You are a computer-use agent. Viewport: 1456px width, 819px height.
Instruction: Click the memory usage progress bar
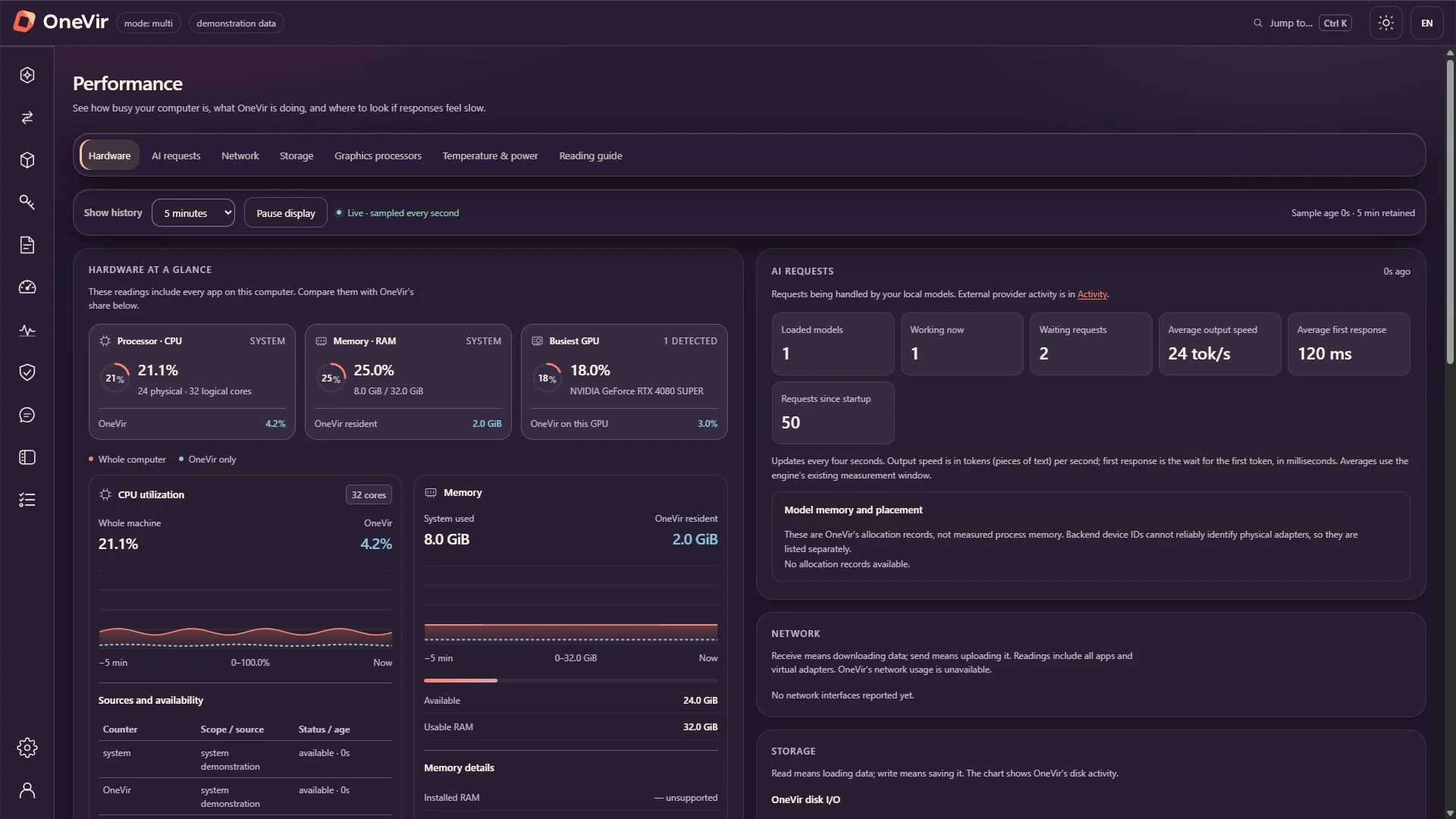click(x=571, y=681)
